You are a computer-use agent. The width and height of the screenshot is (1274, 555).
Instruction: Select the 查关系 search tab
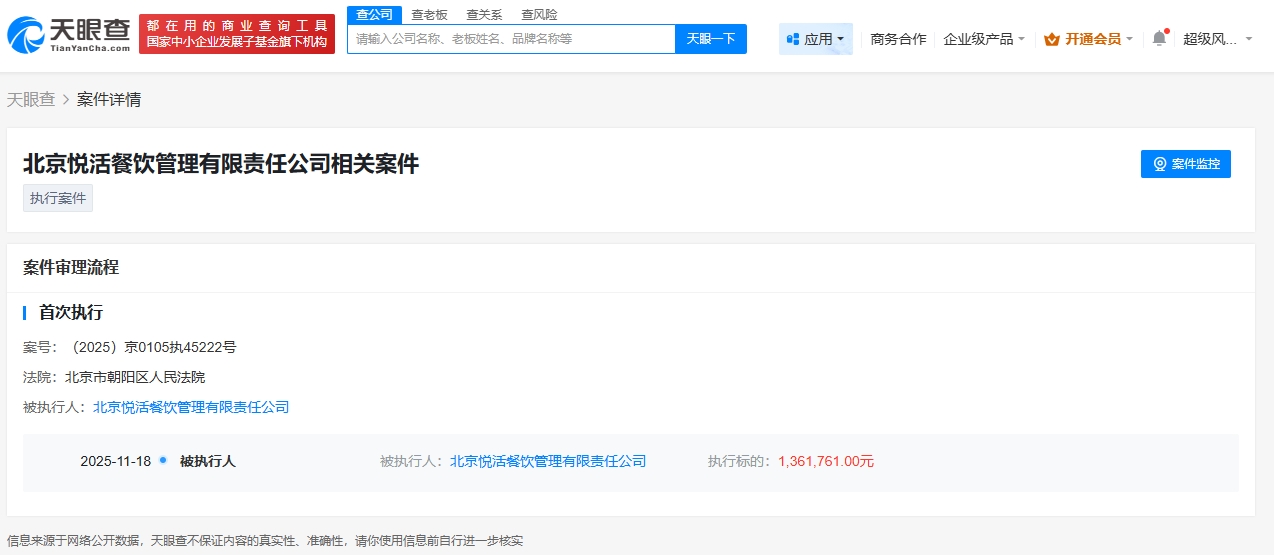point(484,15)
